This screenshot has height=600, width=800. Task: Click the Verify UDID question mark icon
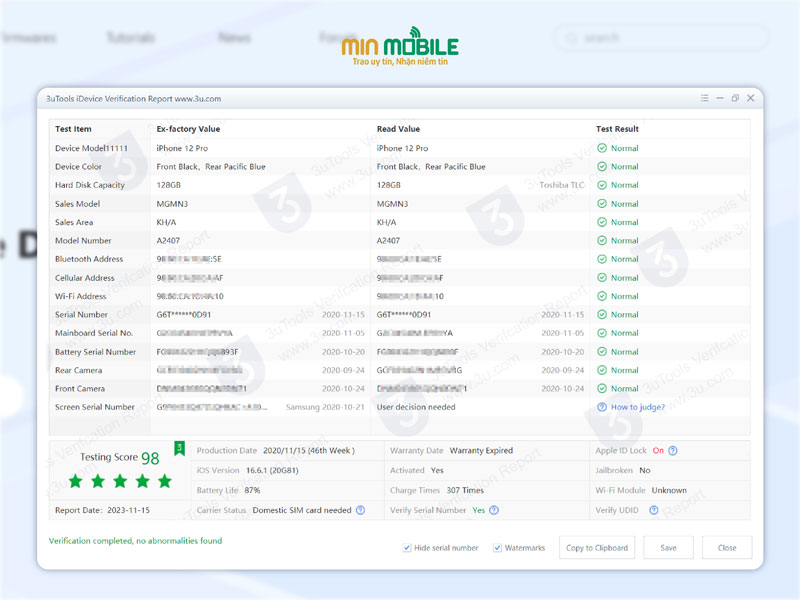pyautogui.click(x=653, y=510)
